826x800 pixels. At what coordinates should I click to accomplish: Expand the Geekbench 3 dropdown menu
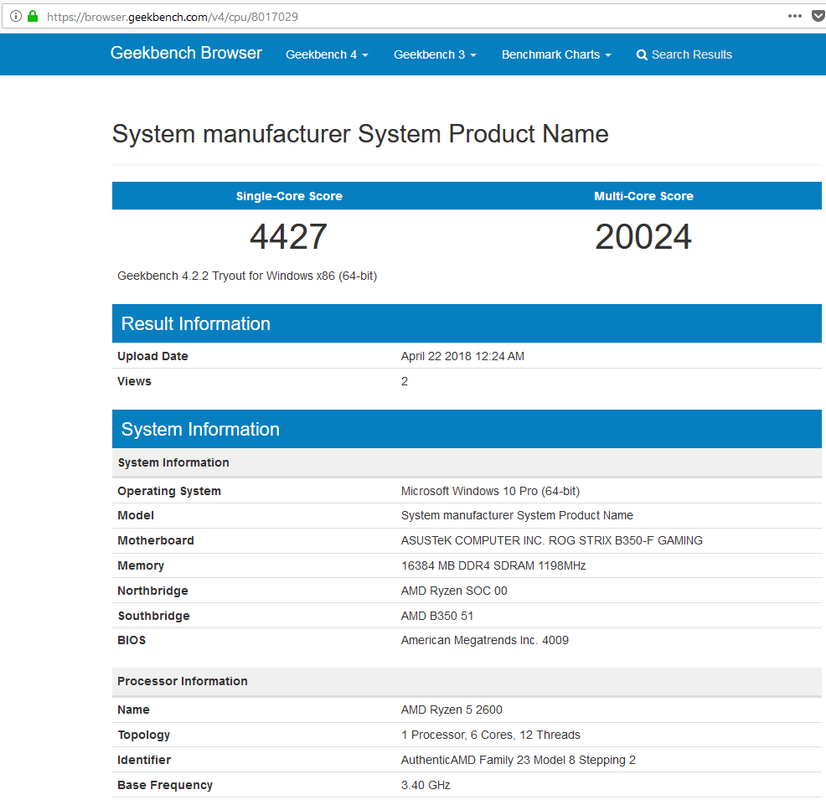pos(435,55)
